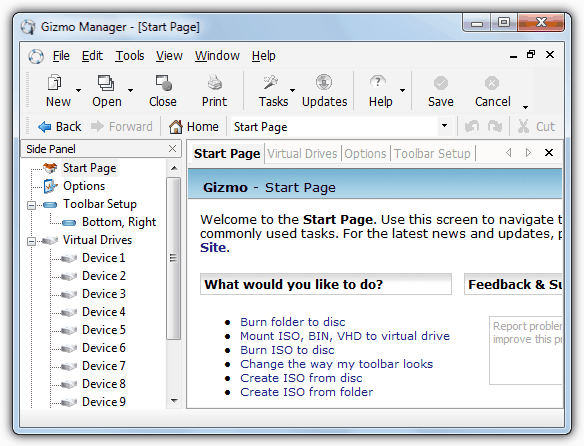Click the Burn folder to disc link
584x446 pixels.
coord(293,322)
